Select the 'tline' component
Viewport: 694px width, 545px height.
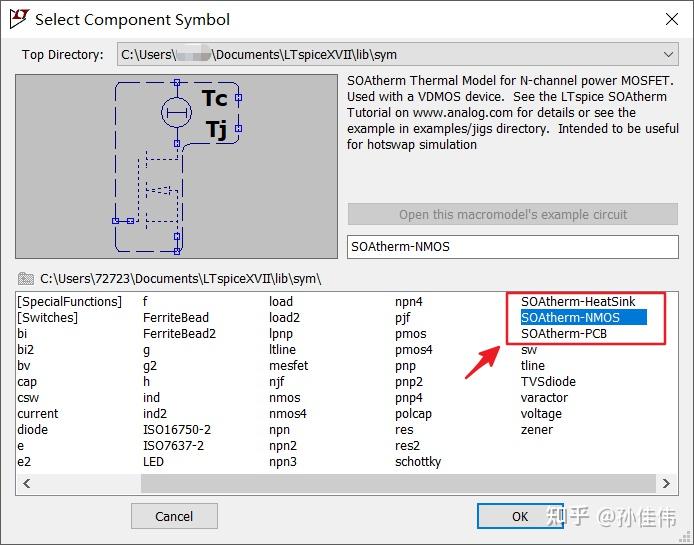[x=532, y=366]
